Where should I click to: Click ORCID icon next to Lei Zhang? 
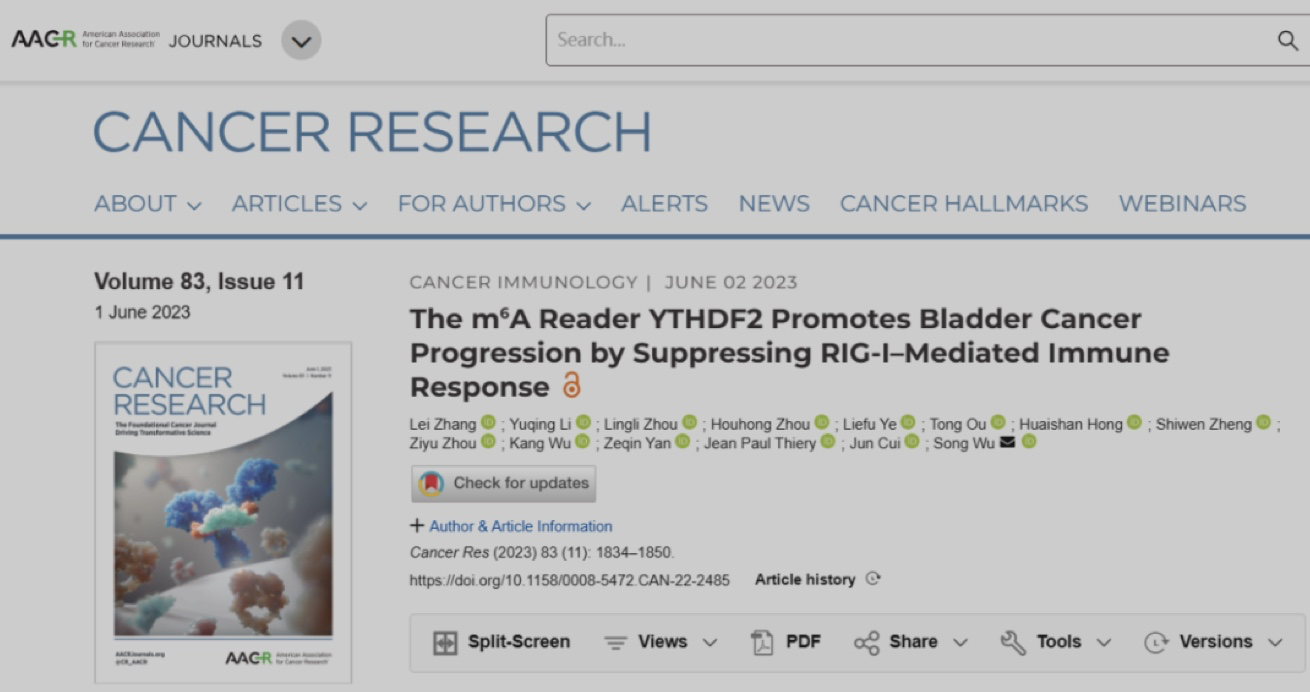(488, 423)
